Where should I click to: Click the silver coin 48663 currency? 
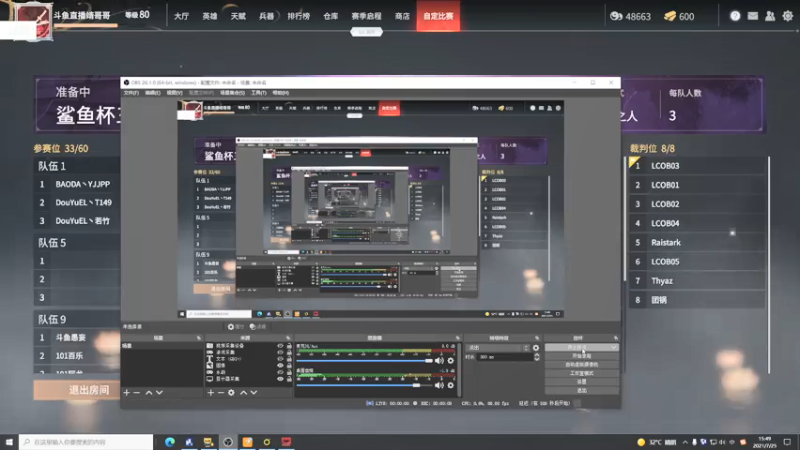tap(631, 16)
